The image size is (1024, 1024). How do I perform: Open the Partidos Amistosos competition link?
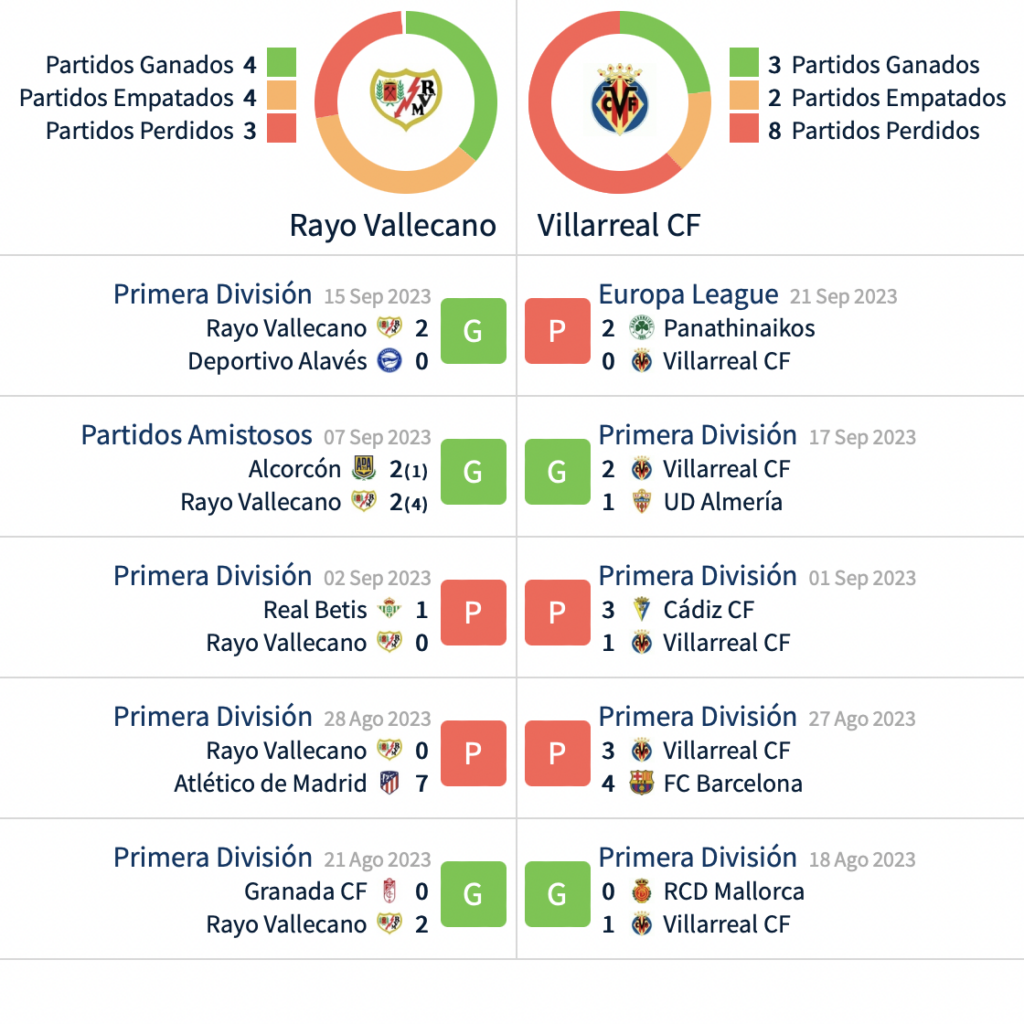[x=197, y=436]
